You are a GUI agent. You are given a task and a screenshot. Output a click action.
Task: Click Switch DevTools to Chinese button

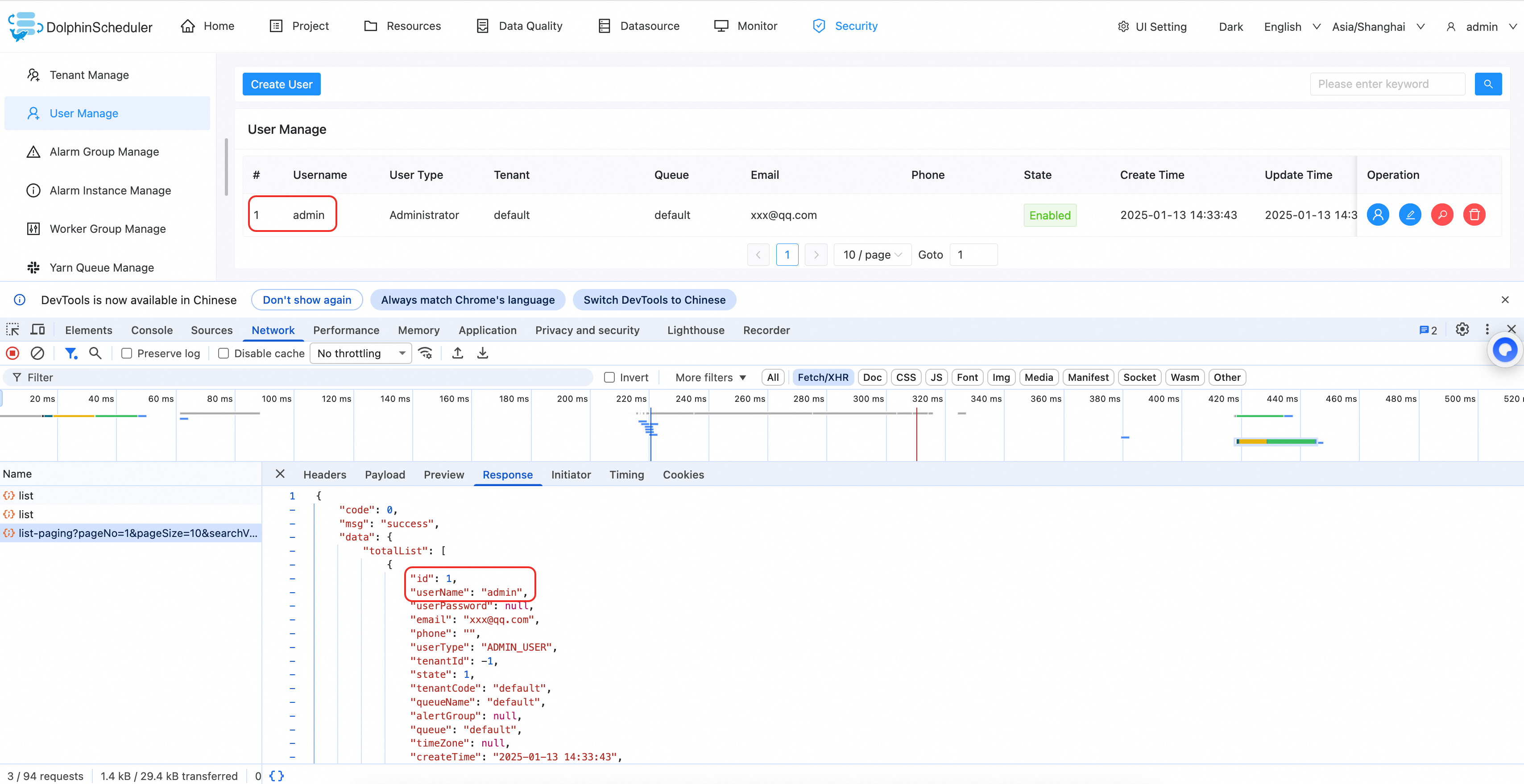pos(654,300)
